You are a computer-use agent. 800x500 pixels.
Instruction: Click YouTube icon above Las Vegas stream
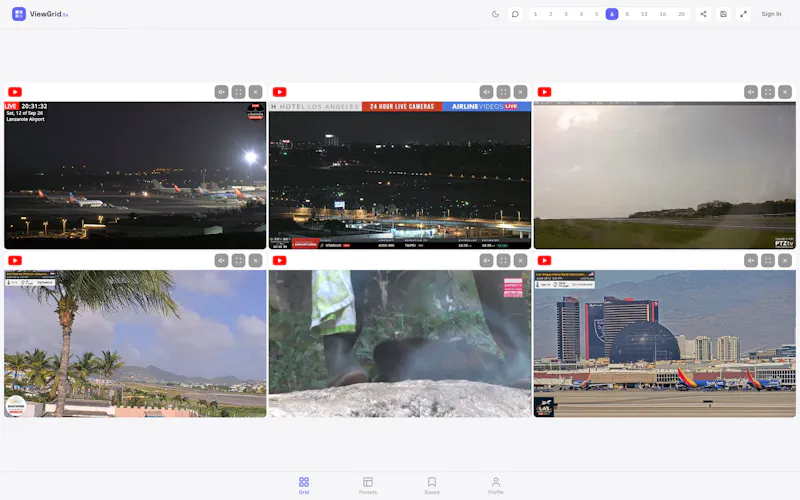click(544, 260)
